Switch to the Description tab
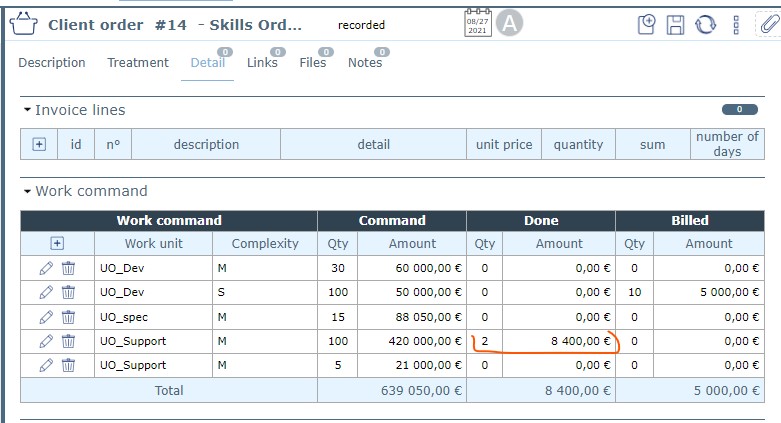Viewport: 781px width, 423px height. click(x=52, y=62)
